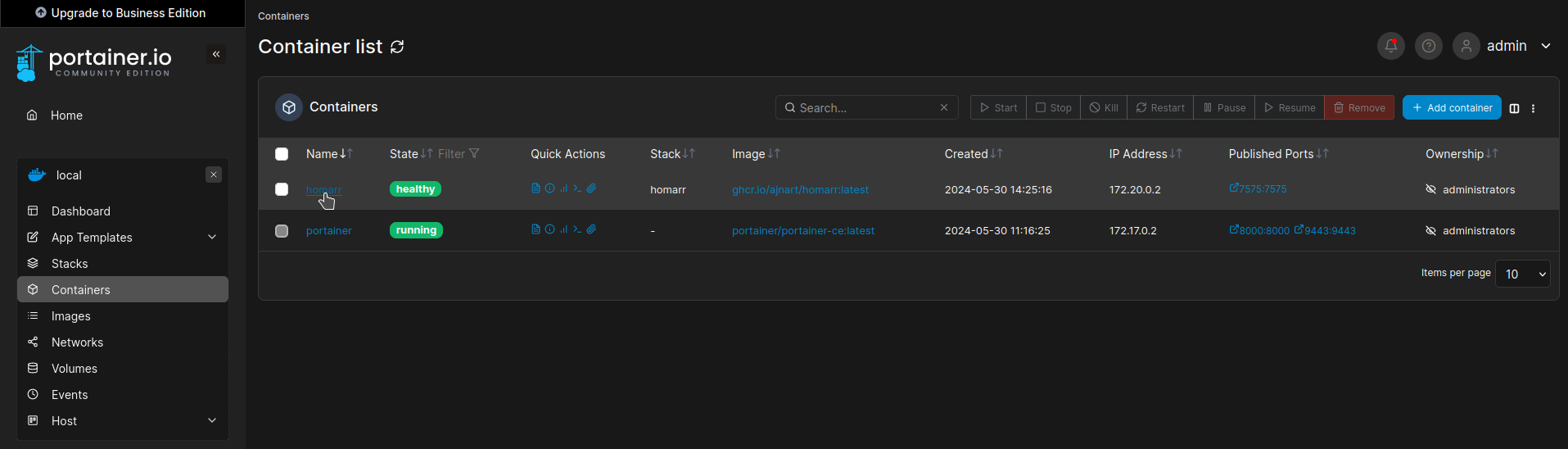Click Upgrade to Business Edition banner
Viewport: 1568px width, 449px height.
click(x=121, y=13)
